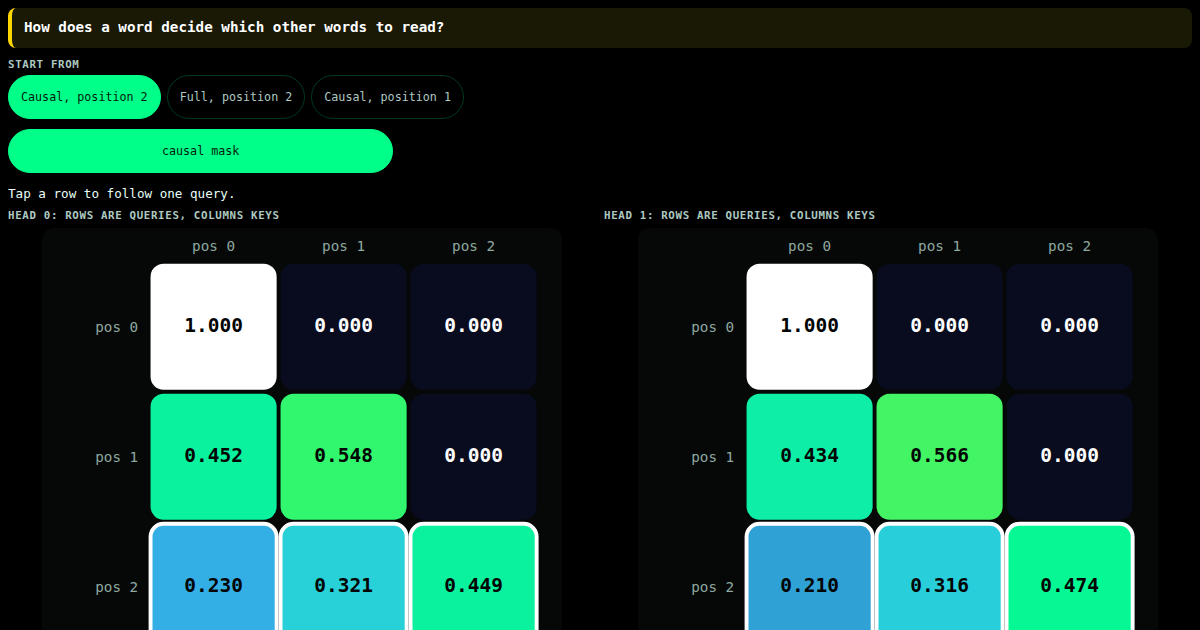Click Head 0 cell at row pos 0, column pos 1

pos(344,326)
